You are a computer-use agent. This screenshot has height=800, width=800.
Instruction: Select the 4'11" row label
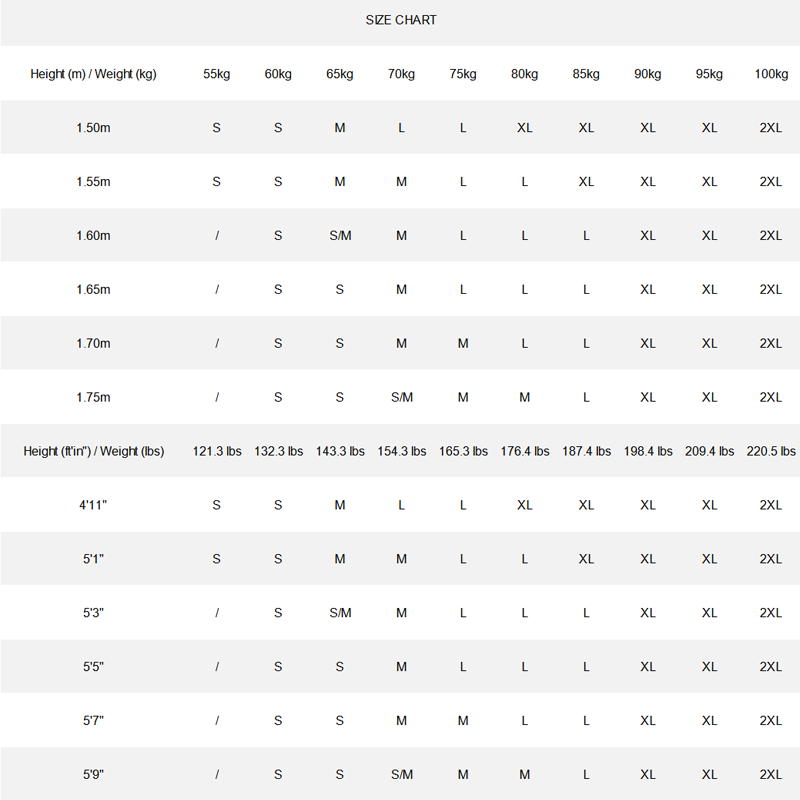[93, 505]
